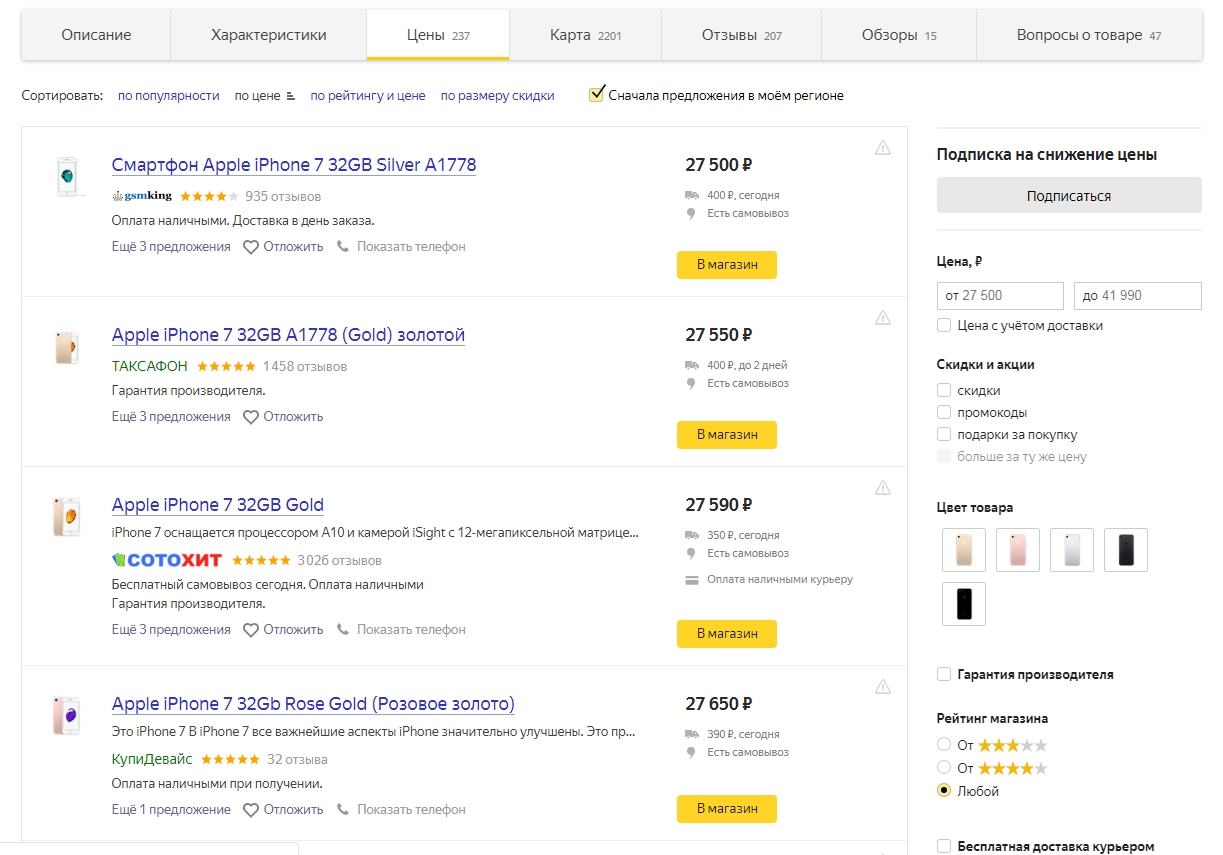Screen dimensions: 1223x855
Task: Select matte black color swatch
Action: [x=1126, y=550]
